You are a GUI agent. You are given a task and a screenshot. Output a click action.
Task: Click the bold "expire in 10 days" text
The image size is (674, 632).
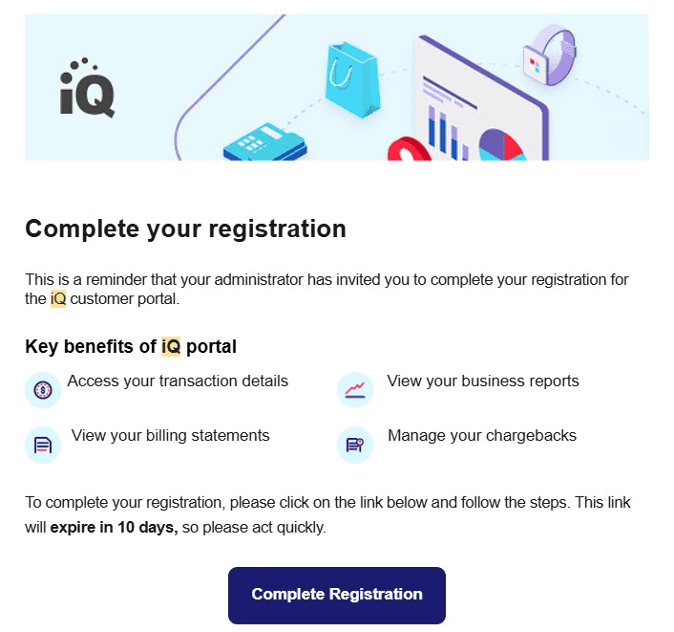pos(114,526)
